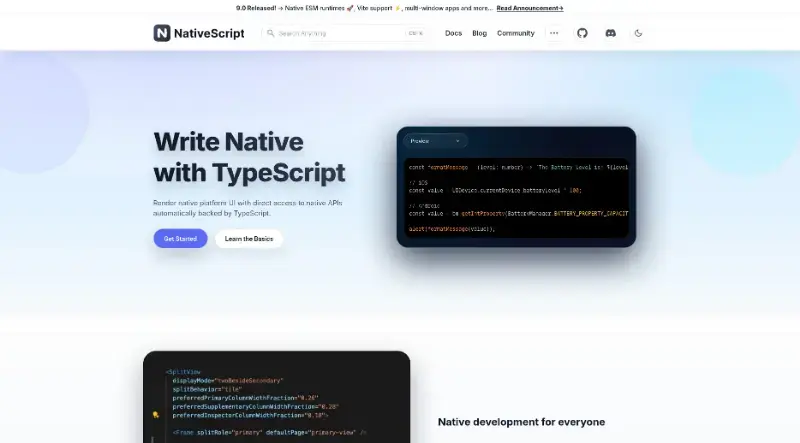
Task: Click the lightbulb icon in code editor
Action: click(x=156, y=415)
